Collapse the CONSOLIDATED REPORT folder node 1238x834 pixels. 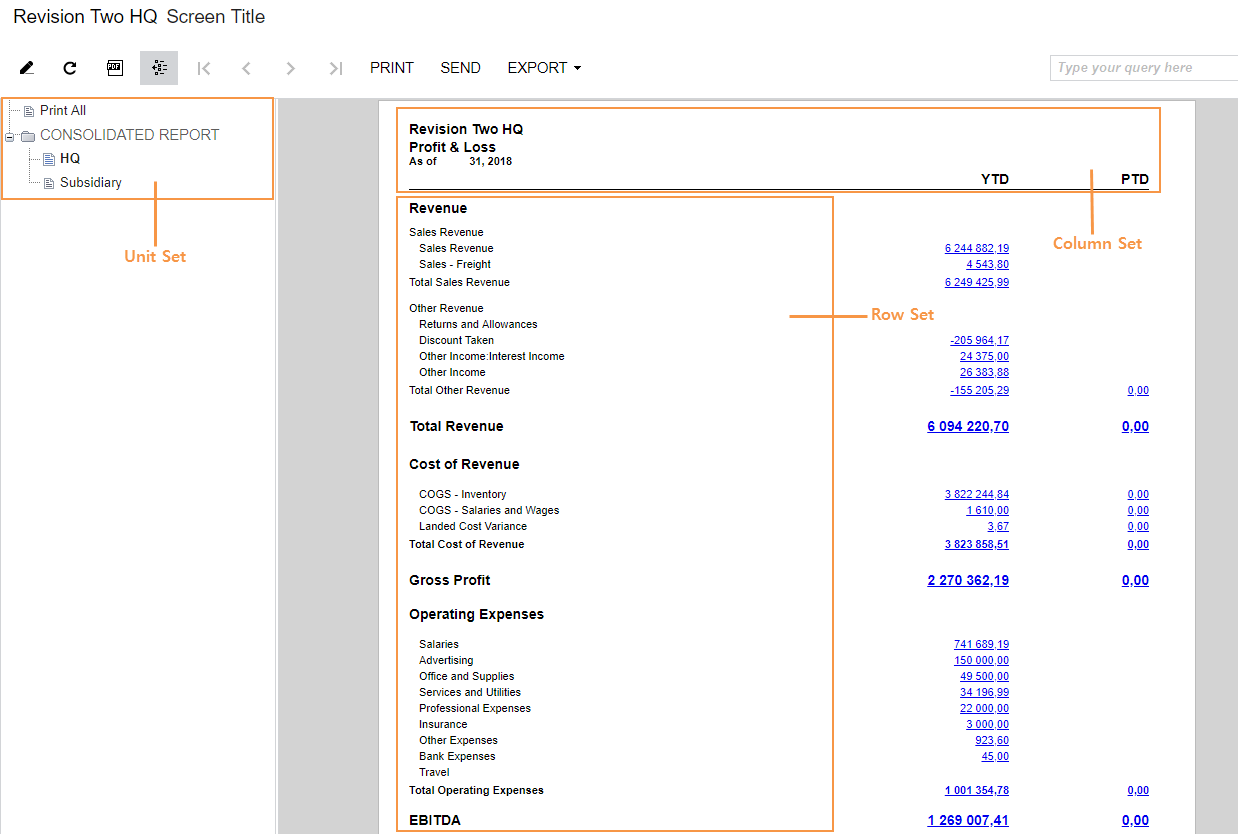tap(10, 136)
